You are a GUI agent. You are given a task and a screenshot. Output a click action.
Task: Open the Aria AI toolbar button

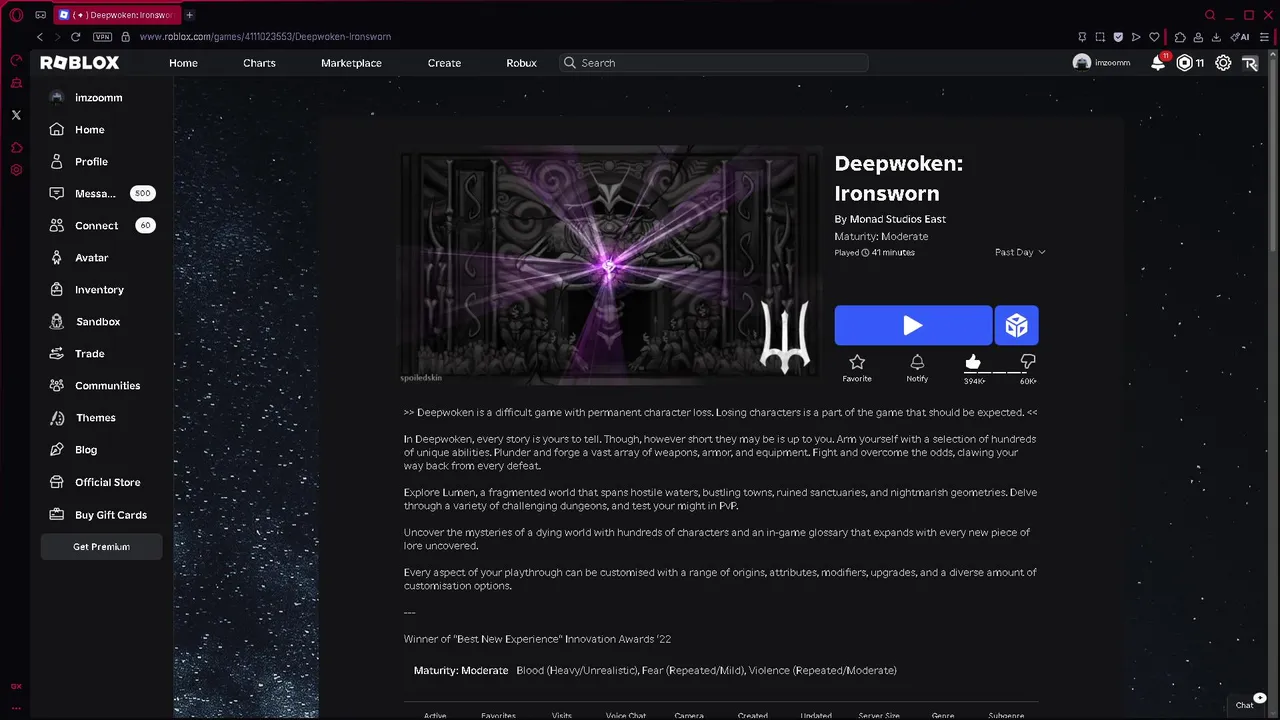tap(1241, 37)
